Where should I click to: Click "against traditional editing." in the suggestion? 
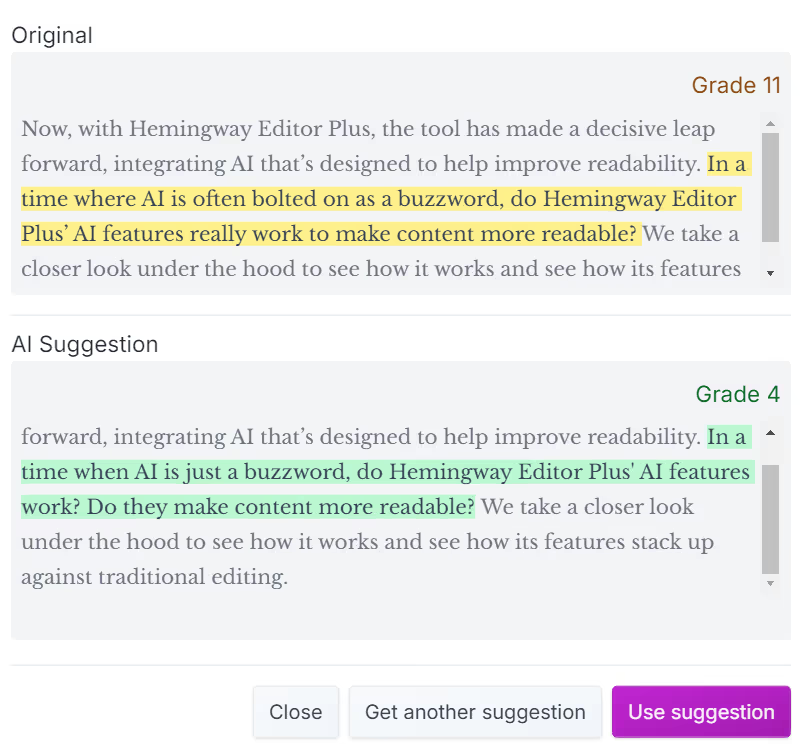tap(154, 577)
